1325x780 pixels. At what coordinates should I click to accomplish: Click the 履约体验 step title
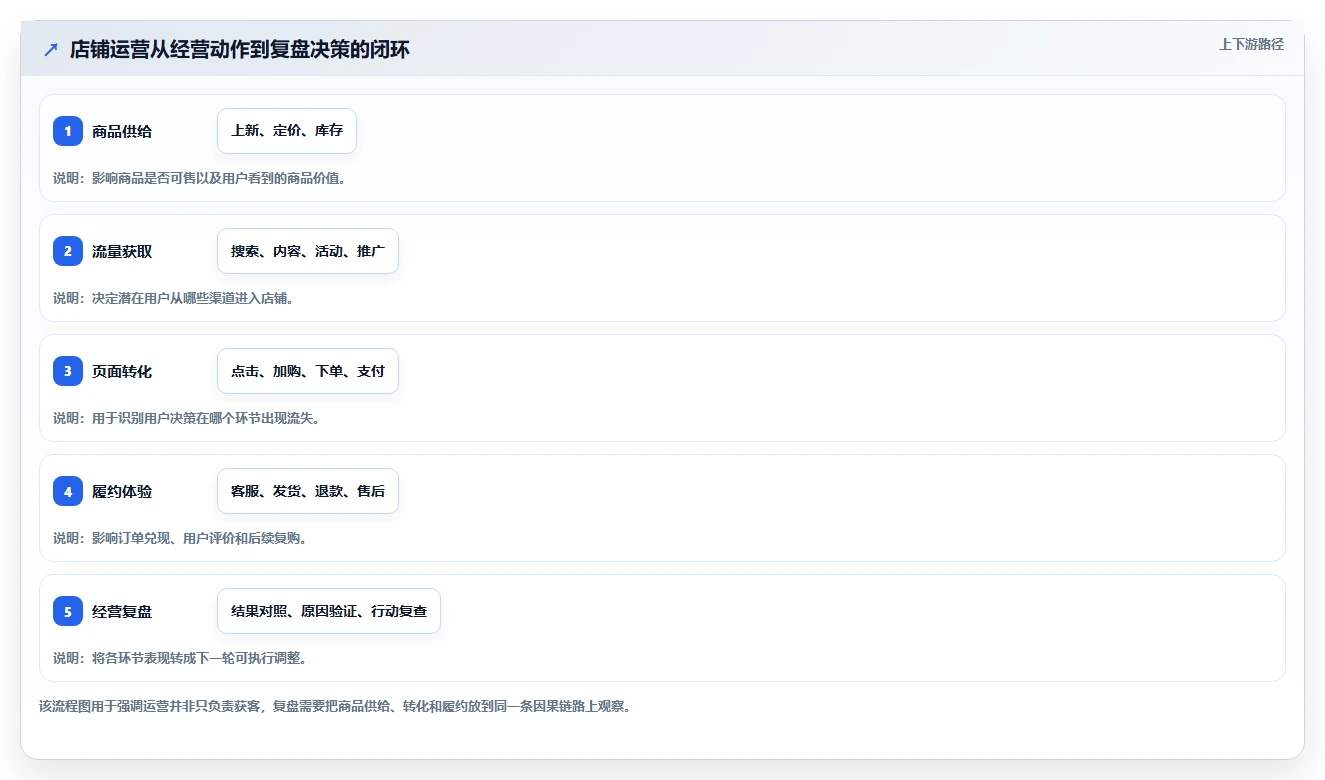[x=122, y=491]
